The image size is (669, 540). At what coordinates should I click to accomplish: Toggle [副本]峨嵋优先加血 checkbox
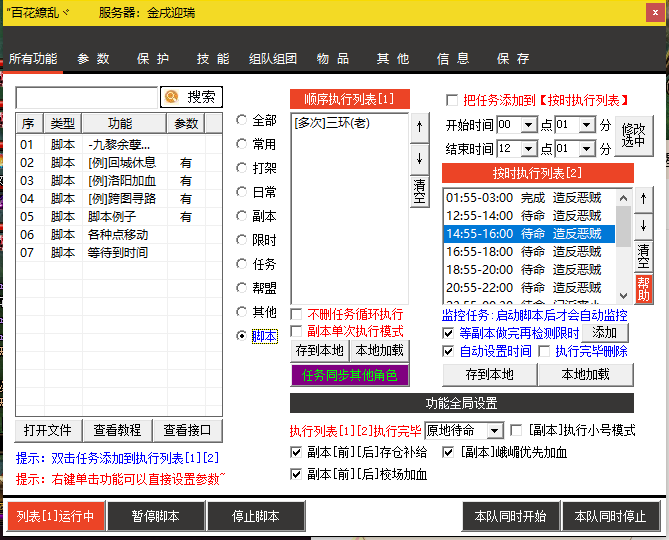pyautogui.click(x=448, y=452)
